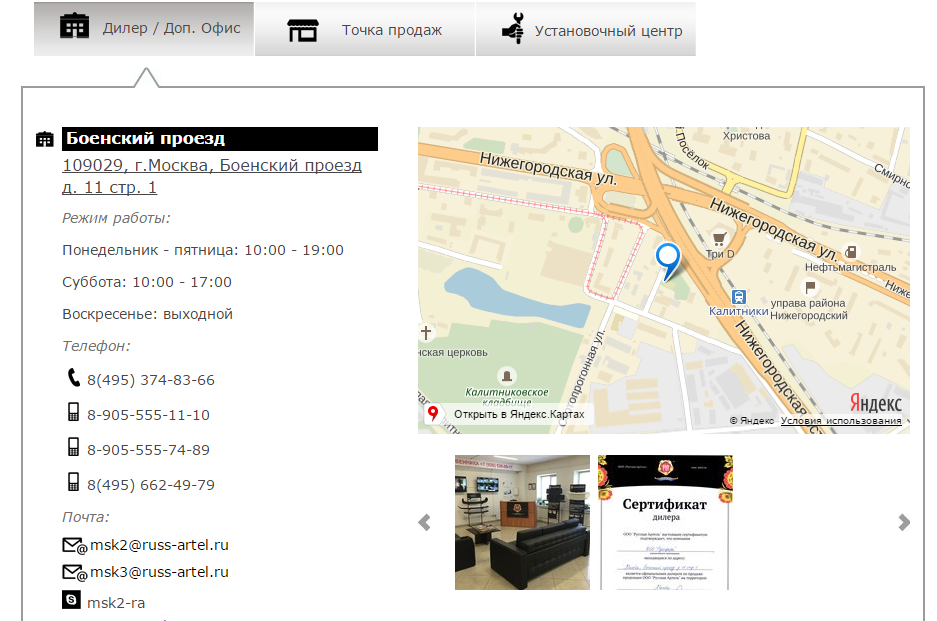Click the handset icon next to 8(495) 374-83-66
This screenshot has height=621, width=937.
point(73,378)
